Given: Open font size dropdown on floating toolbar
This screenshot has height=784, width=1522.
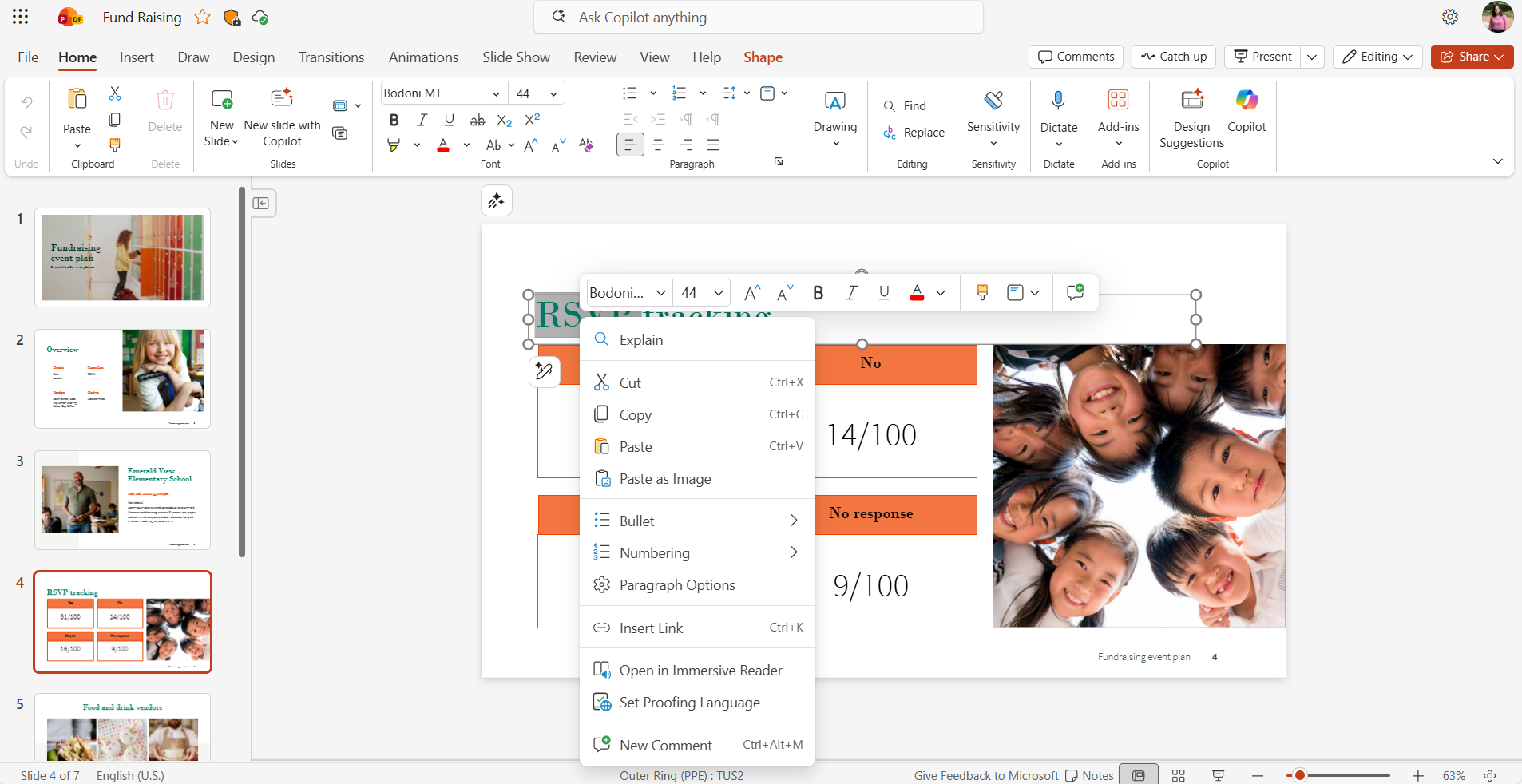Looking at the screenshot, I should click(719, 293).
